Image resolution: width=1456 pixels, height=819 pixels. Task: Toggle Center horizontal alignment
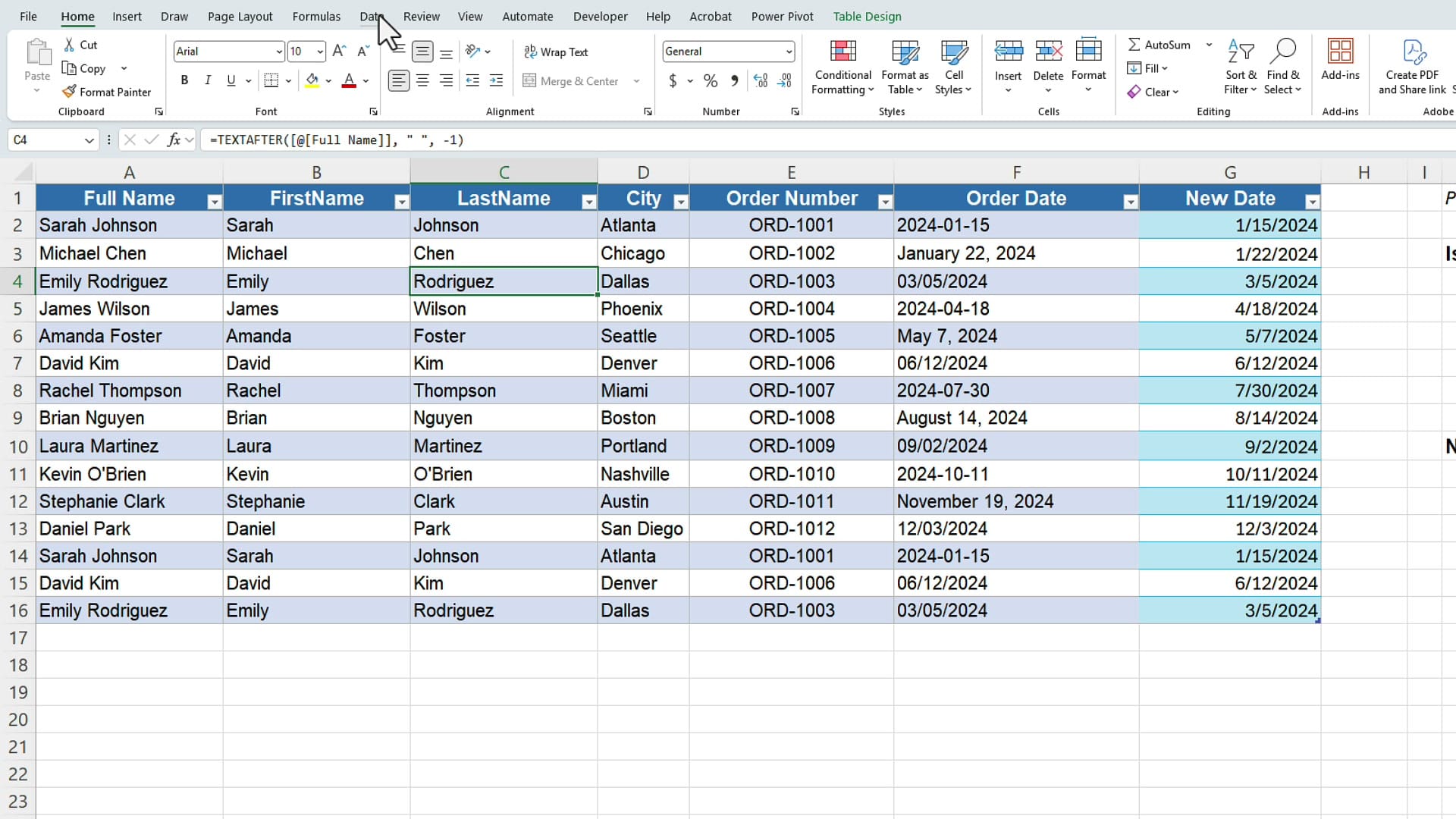point(422,80)
